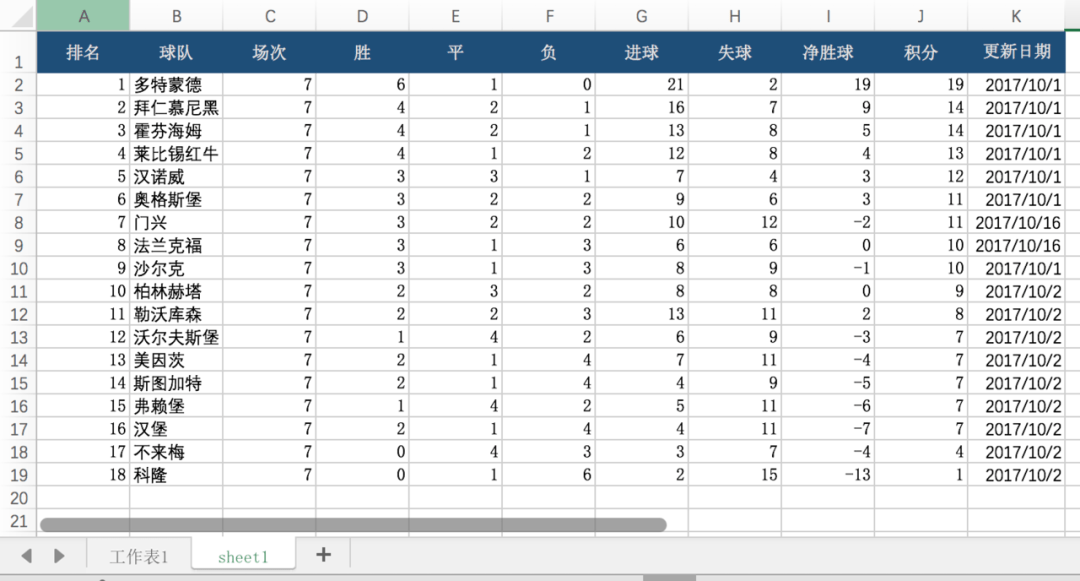This screenshot has height=581, width=1080.
Task: Select the cell containing 多特蒙德
Action: click(x=176, y=85)
